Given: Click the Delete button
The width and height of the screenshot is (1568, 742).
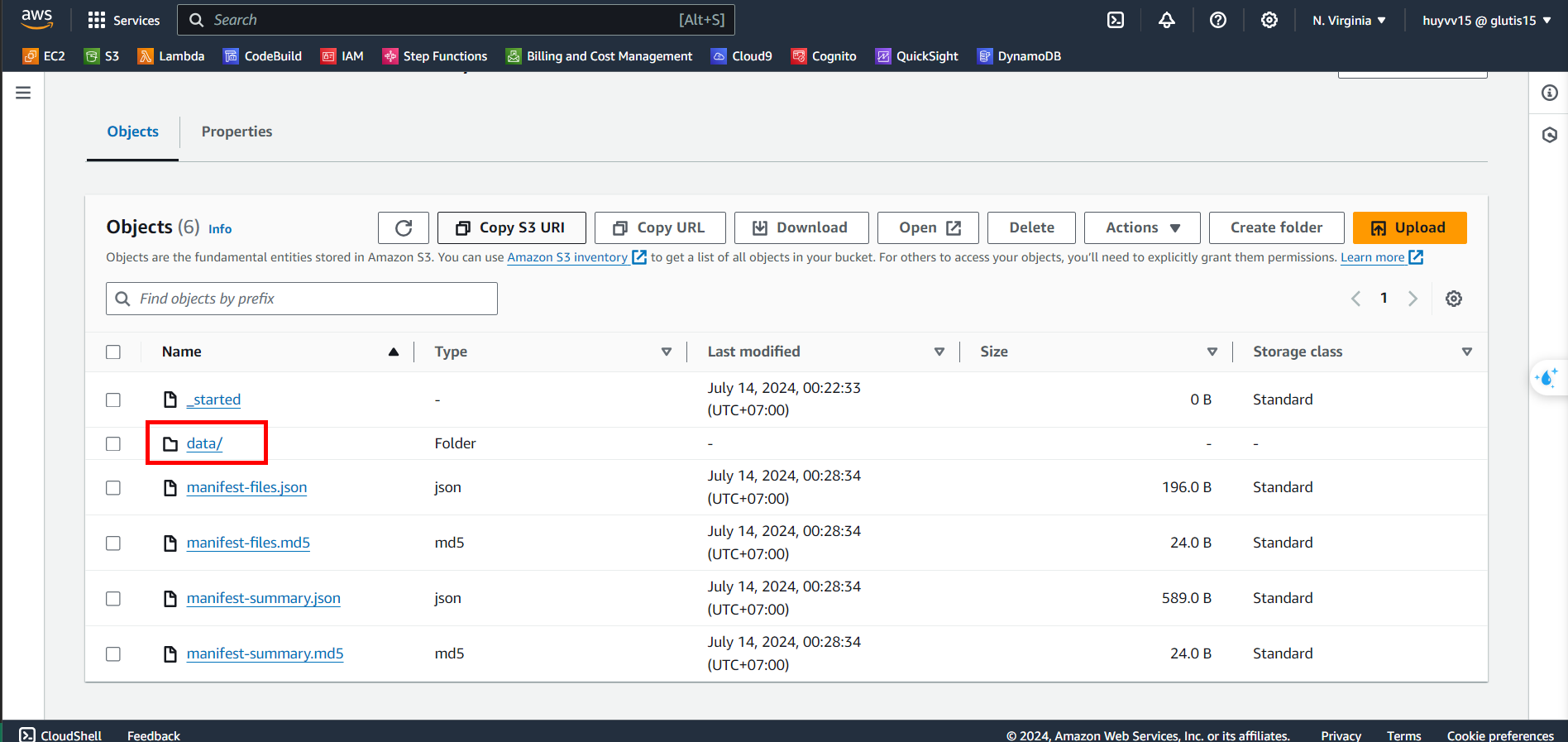Looking at the screenshot, I should coord(1031,228).
